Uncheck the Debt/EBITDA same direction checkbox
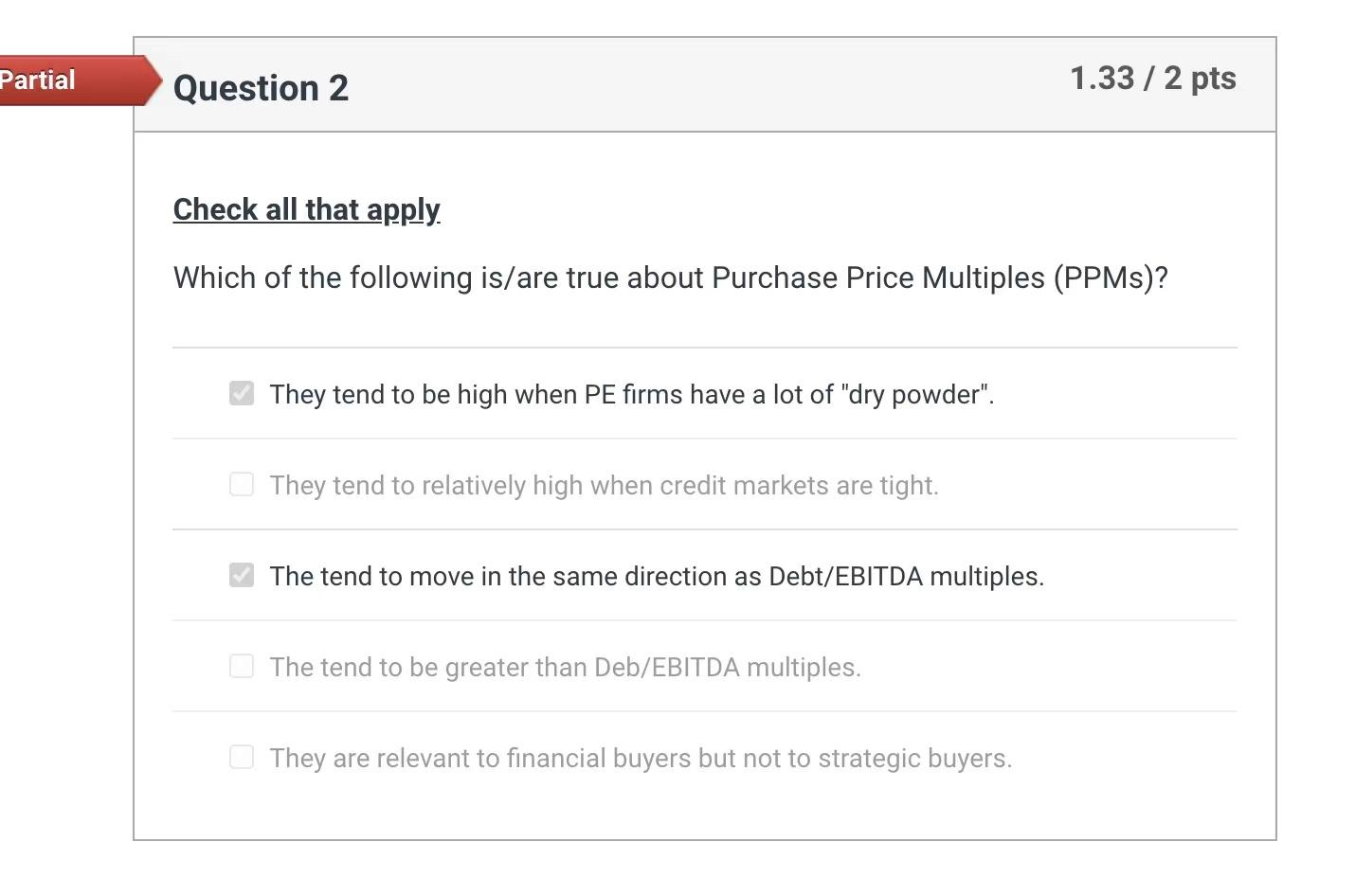Image resolution: width=1355 pixels, height=896 pixels. pyautogui.click(x=242, y=575)
